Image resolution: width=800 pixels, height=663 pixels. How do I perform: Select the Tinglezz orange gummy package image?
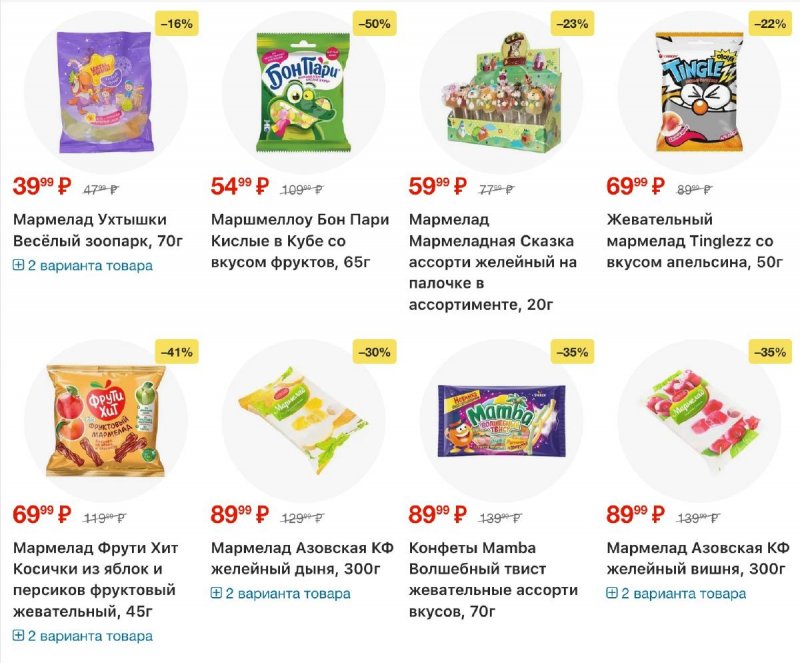click(x=699, y=92)
